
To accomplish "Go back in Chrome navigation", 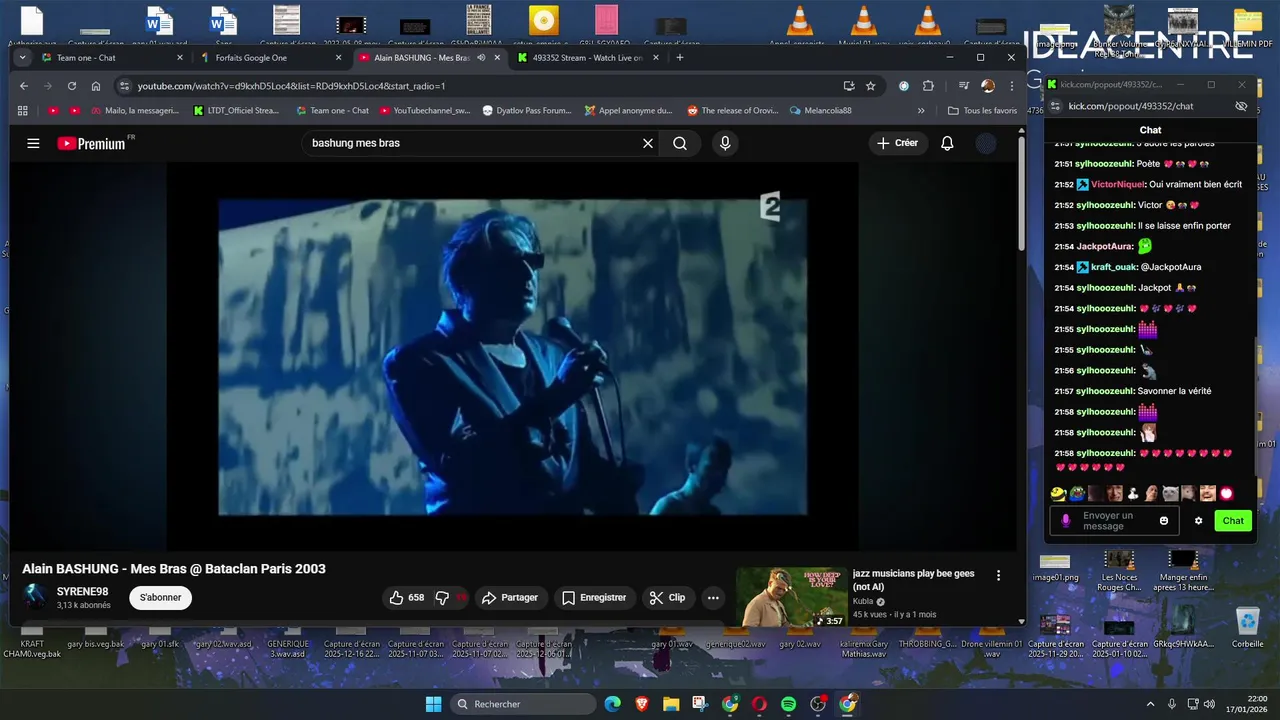I will [x=24, y=86].
